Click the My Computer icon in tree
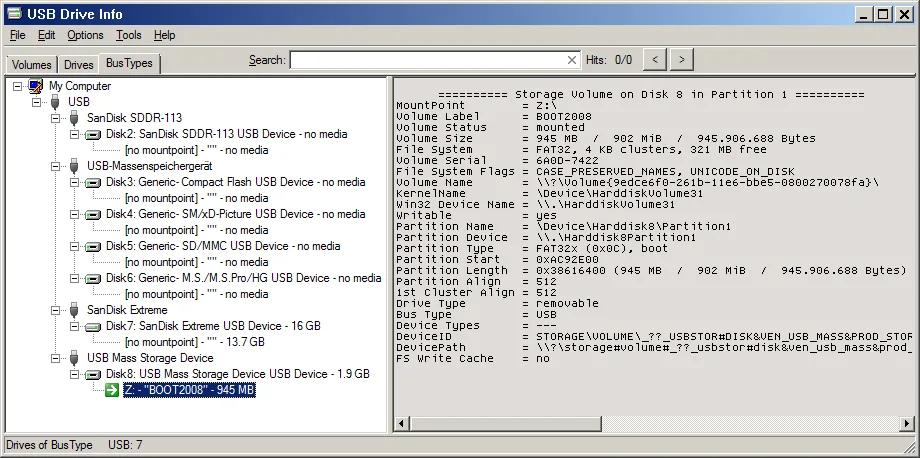Screen dimensions: 920x458 tap(36, 86)
